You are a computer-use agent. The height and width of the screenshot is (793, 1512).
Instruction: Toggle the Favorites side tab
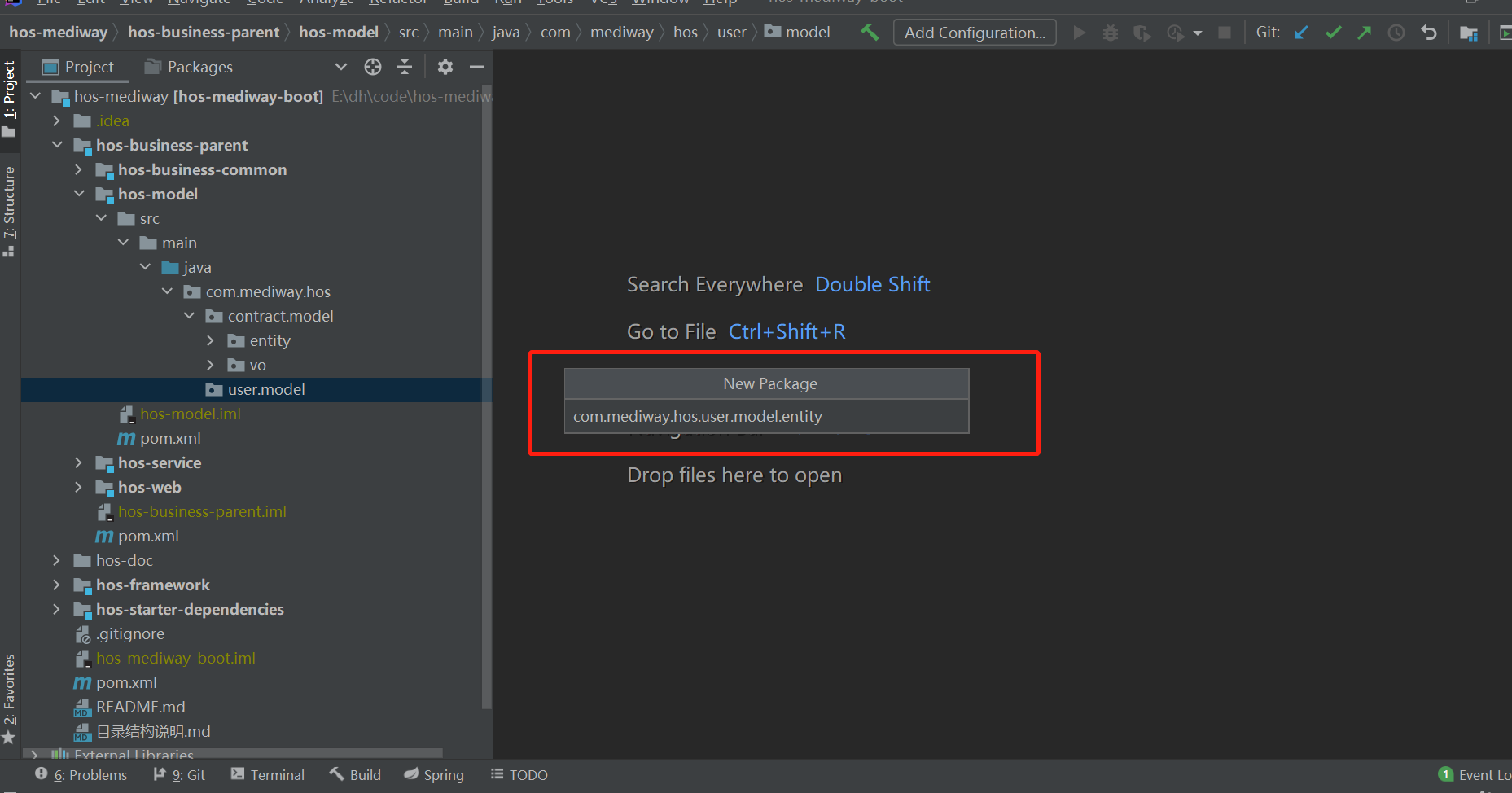tap(9, 699)
